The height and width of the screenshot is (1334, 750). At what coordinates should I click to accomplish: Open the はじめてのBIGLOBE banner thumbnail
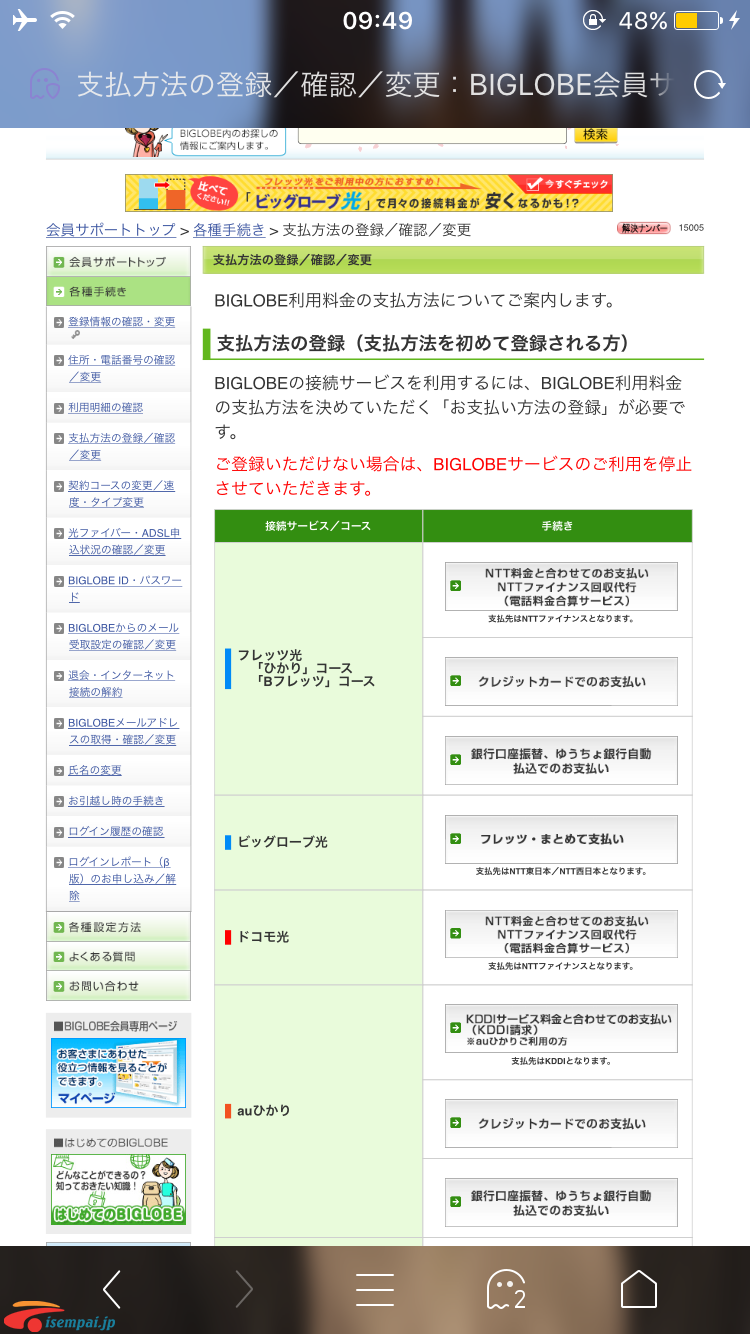coord(118,1190)
